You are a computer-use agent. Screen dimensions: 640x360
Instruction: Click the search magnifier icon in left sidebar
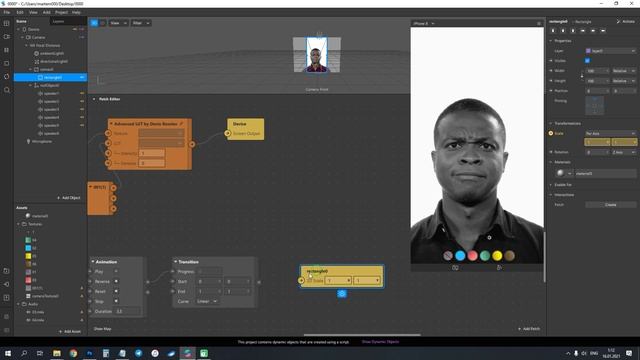[7, 90]
